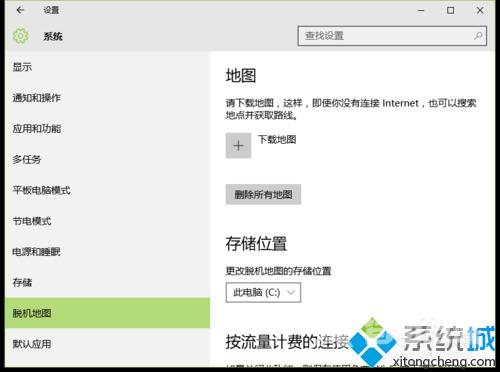Click the back arrow in title bar
500x372 pixels.
[x=20, y=10]
